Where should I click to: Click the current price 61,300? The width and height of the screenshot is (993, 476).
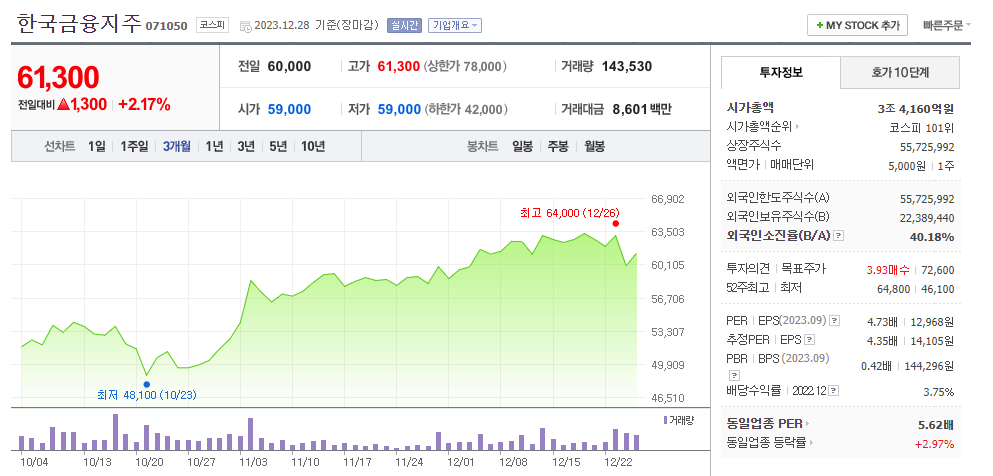(x=58, y=78)
